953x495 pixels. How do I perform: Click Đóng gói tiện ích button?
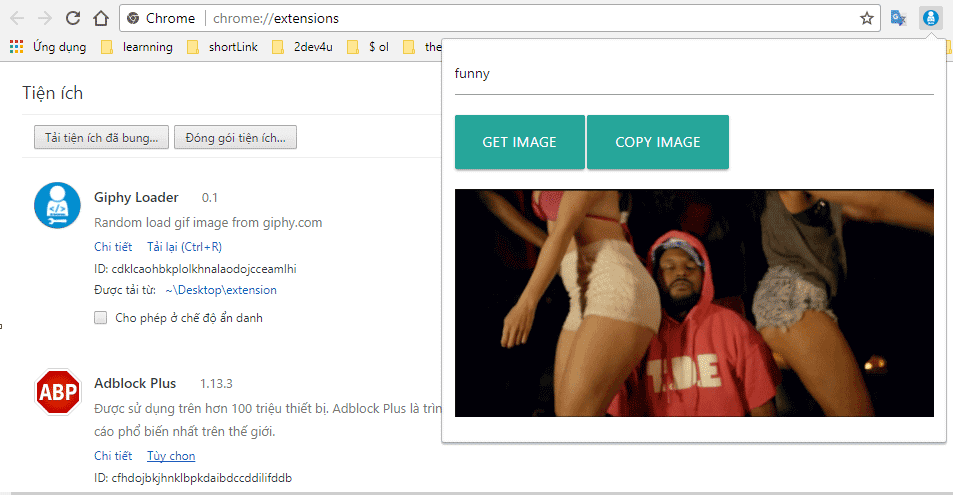point(235,137)
